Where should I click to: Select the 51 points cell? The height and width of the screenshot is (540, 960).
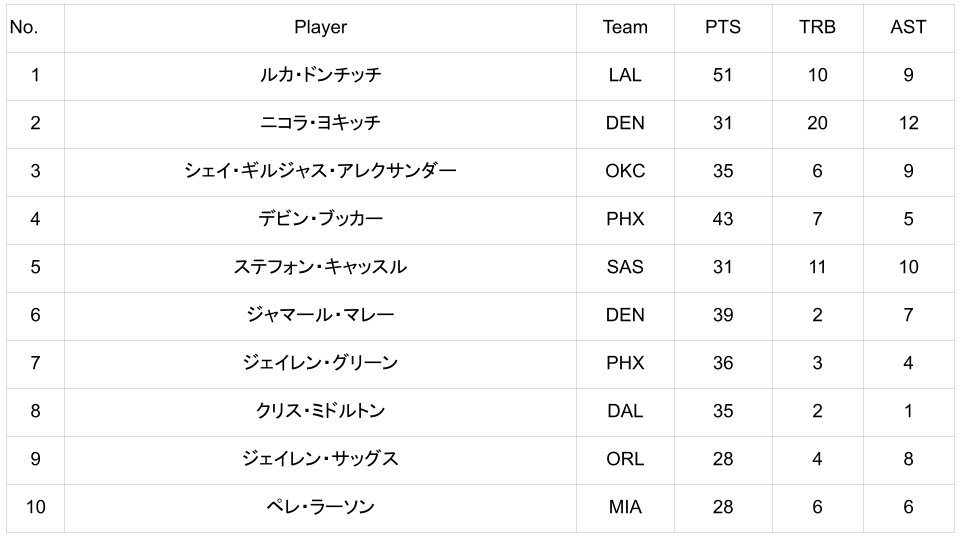(722, 75)
